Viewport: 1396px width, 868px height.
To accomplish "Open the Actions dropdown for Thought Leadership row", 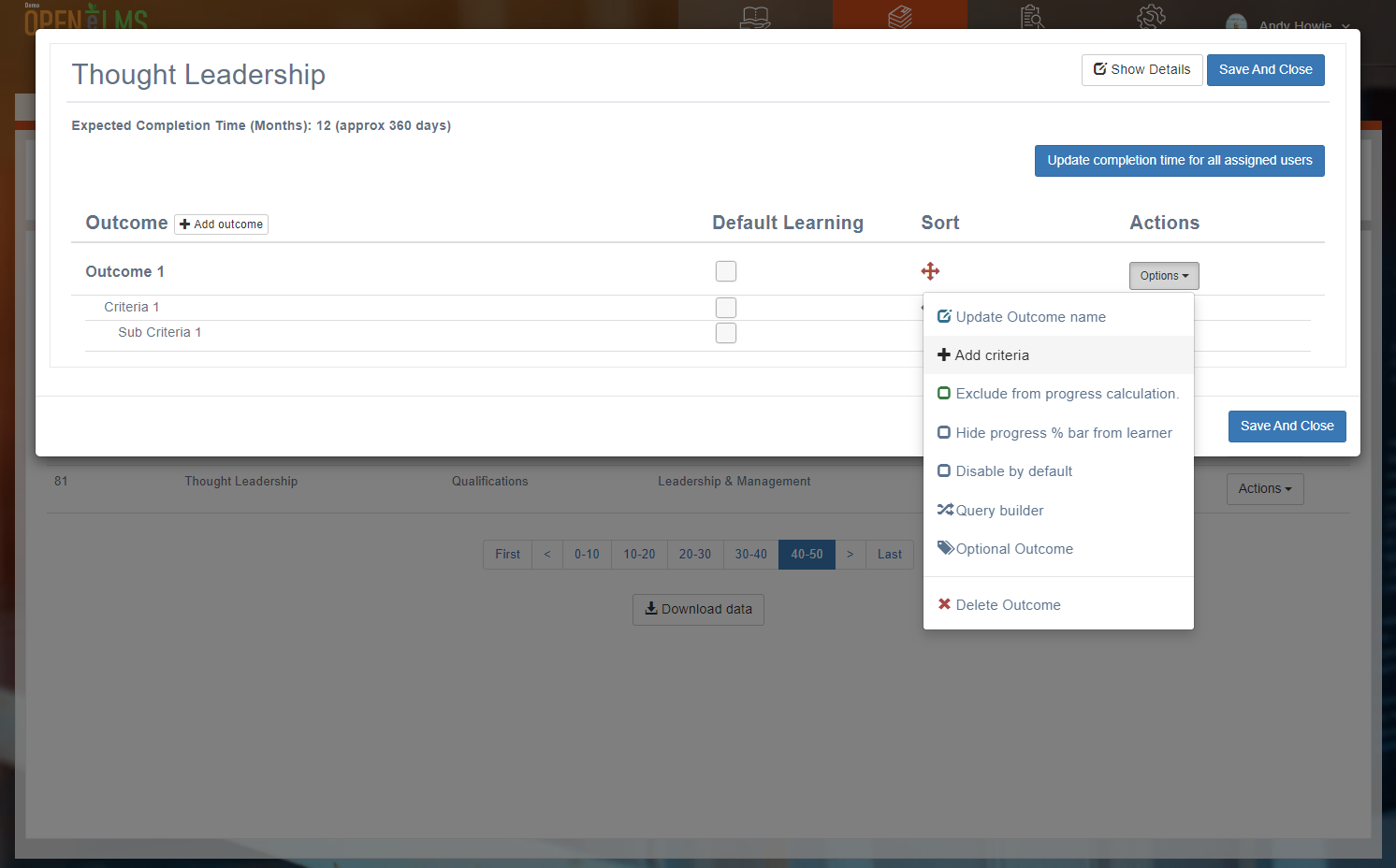I will [1265, 489].
